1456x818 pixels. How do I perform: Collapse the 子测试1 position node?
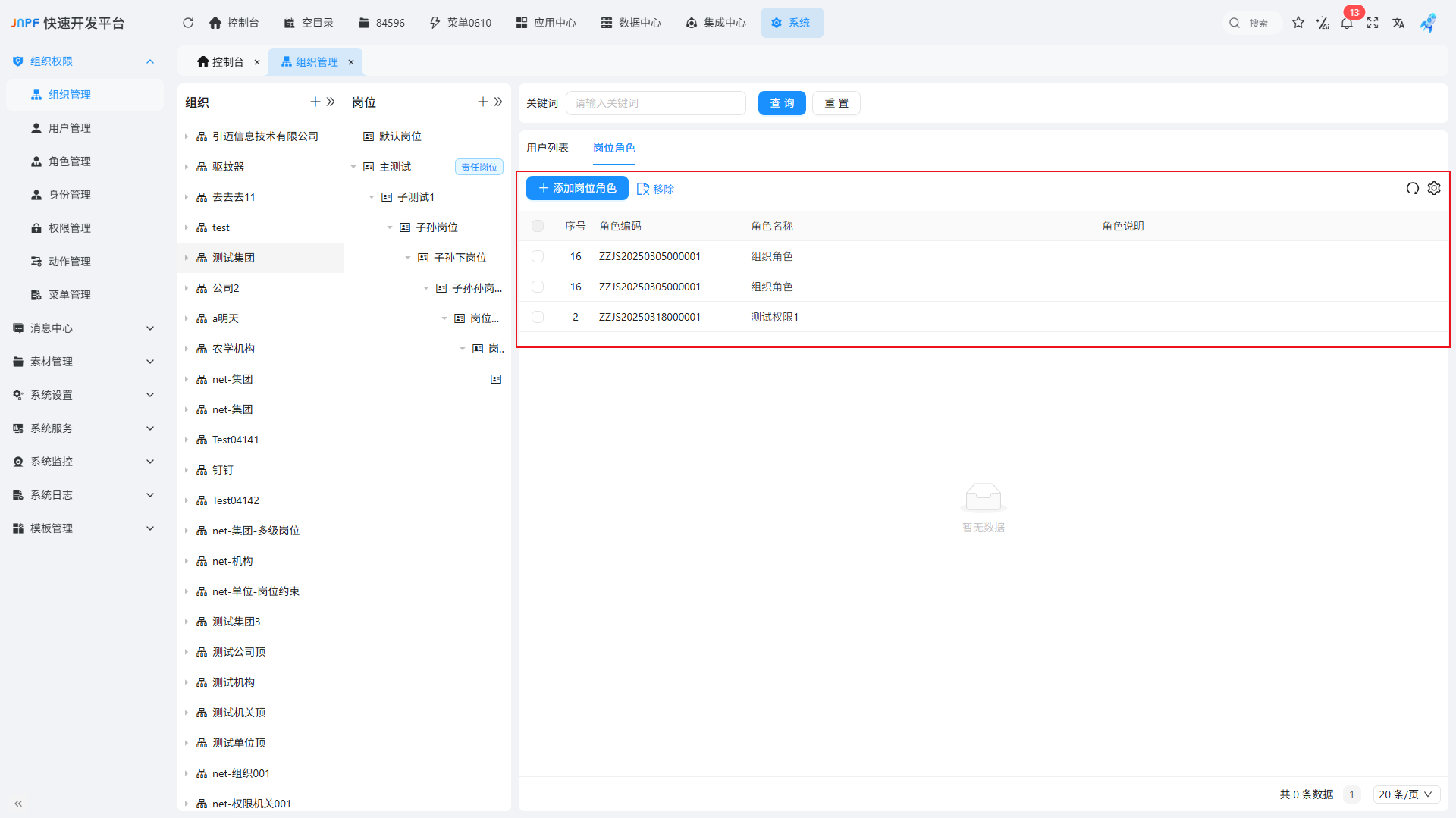(x=372, y=197)
